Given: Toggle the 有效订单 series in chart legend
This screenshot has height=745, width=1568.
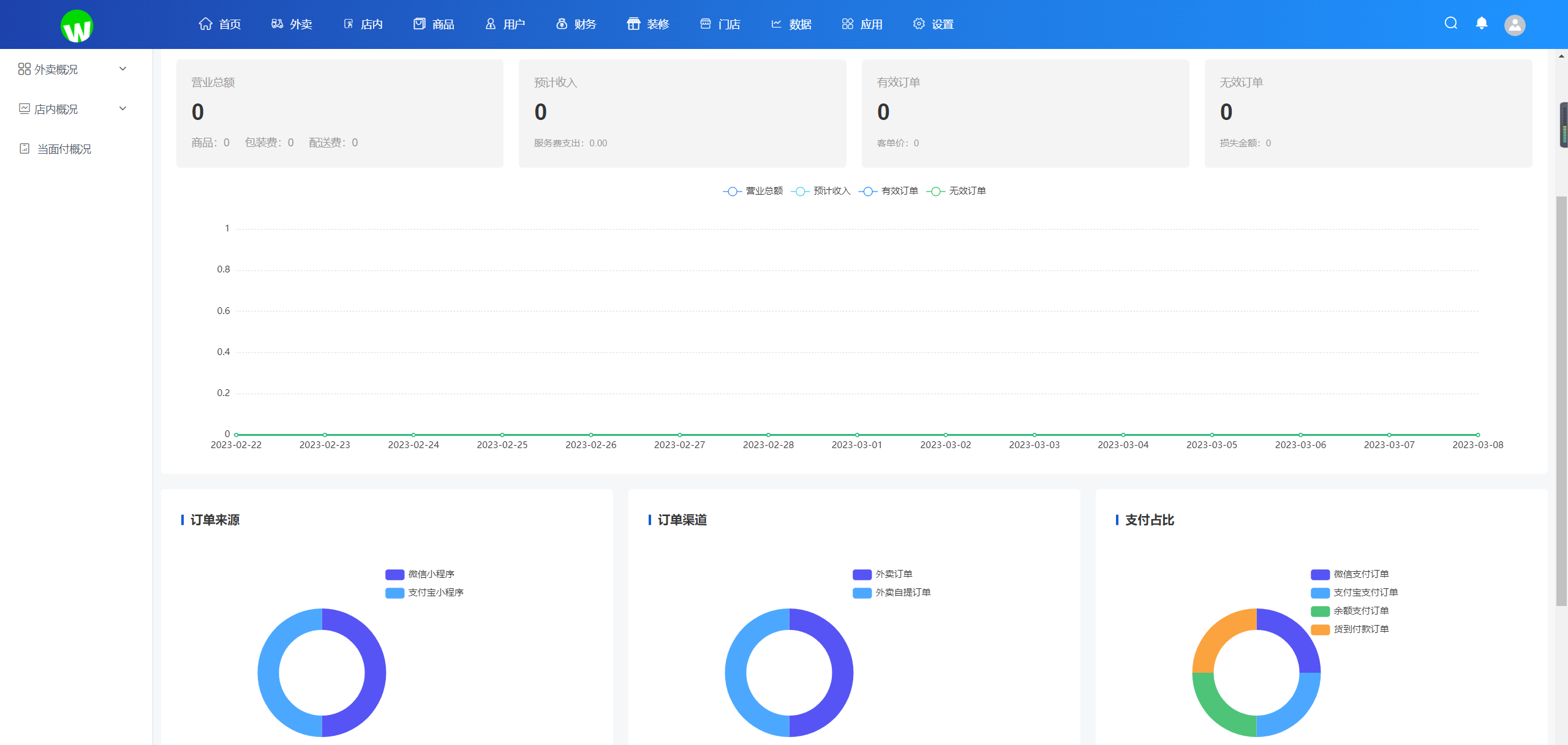Looking at the screenshot, I should (x=888, y=191).
